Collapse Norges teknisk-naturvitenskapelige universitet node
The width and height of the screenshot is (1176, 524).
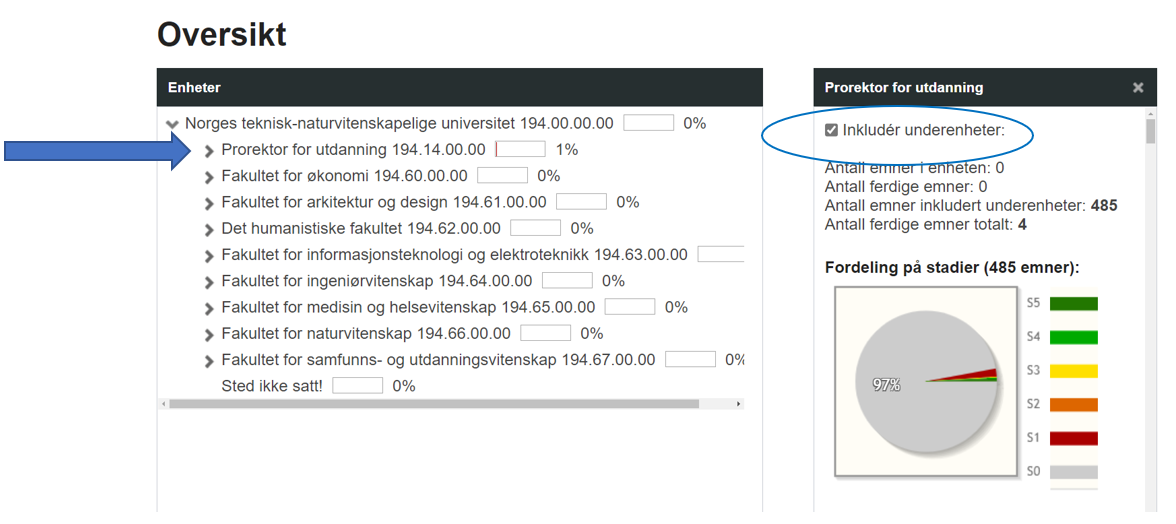[x=173, y=125]
